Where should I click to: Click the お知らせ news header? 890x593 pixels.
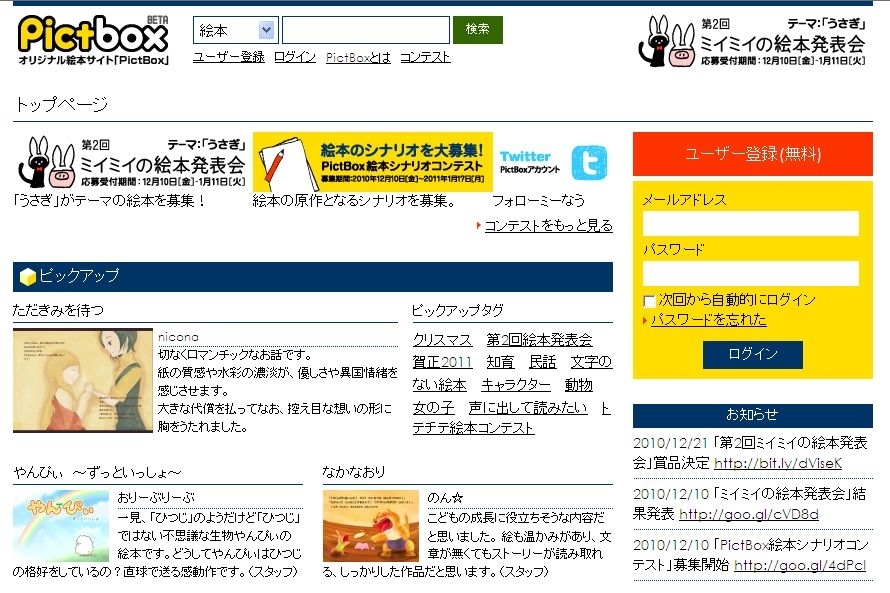[x=753, y=415]
